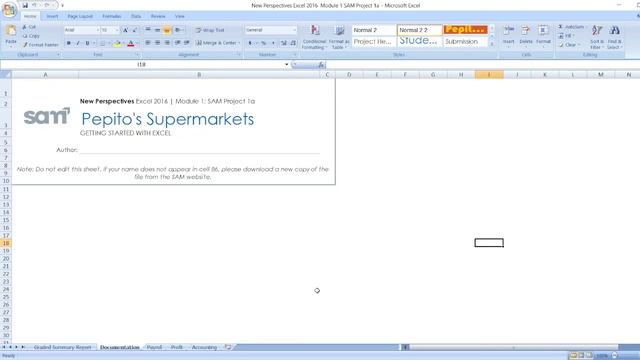Undo the last action

[x=35, y=5]
